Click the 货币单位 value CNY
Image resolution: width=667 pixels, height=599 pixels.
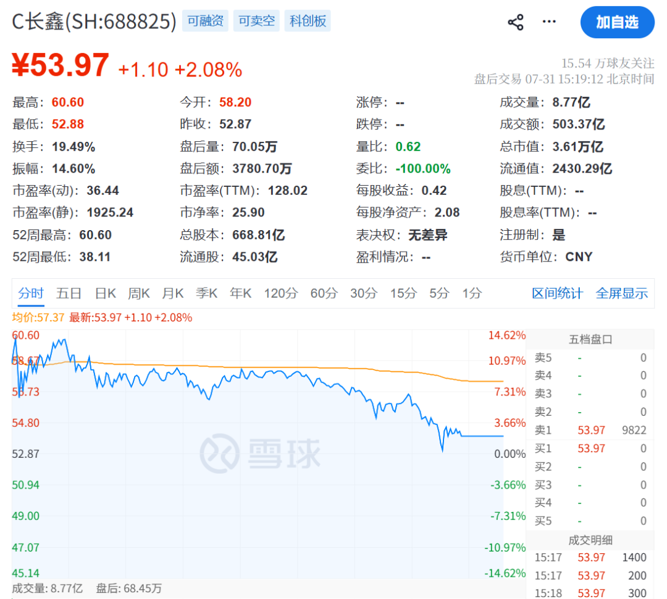click(579, 257)
